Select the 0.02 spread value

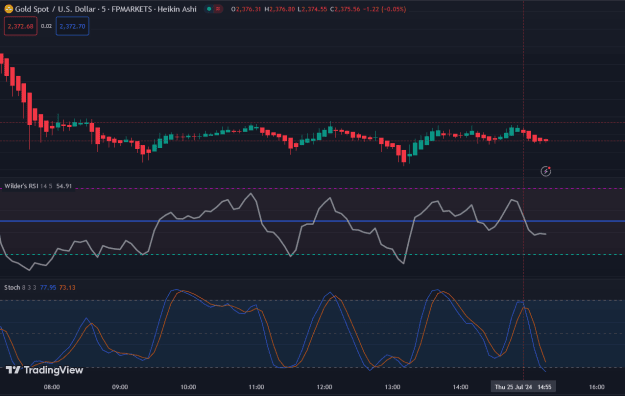[46, 26]
